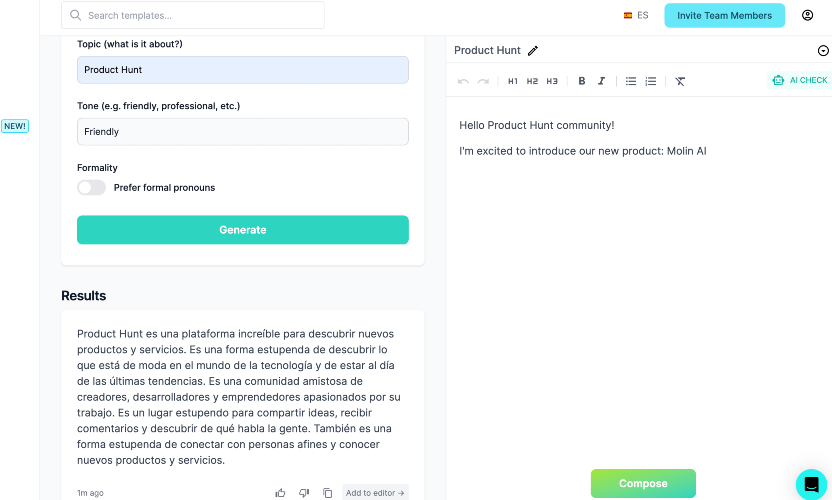The width and height of the screenshot is (832, 500).
Task: Focus the Search templates field
Action: tap(193, 15)
